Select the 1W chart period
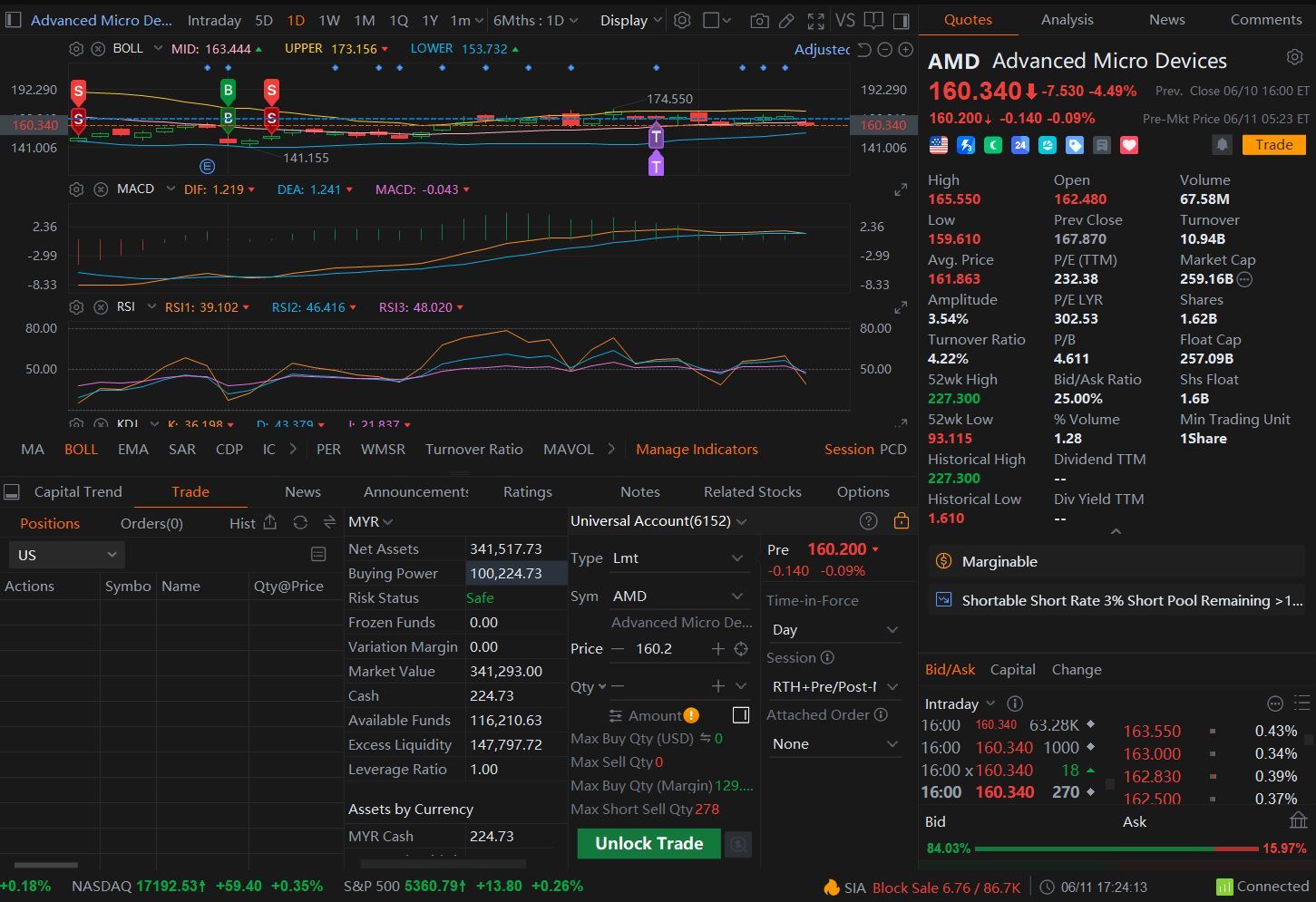This screenshot has width=1316, height=902. tap(329, 20)
